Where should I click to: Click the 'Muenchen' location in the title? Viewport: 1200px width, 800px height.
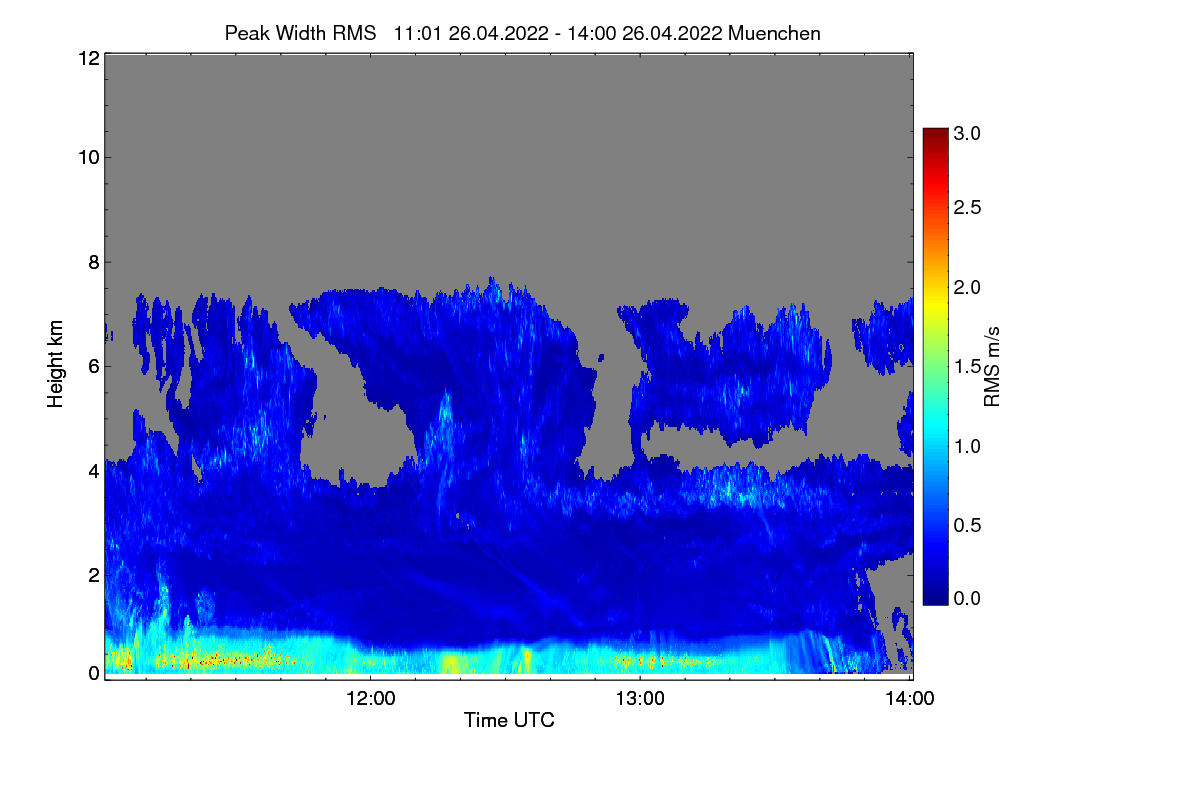774,33
